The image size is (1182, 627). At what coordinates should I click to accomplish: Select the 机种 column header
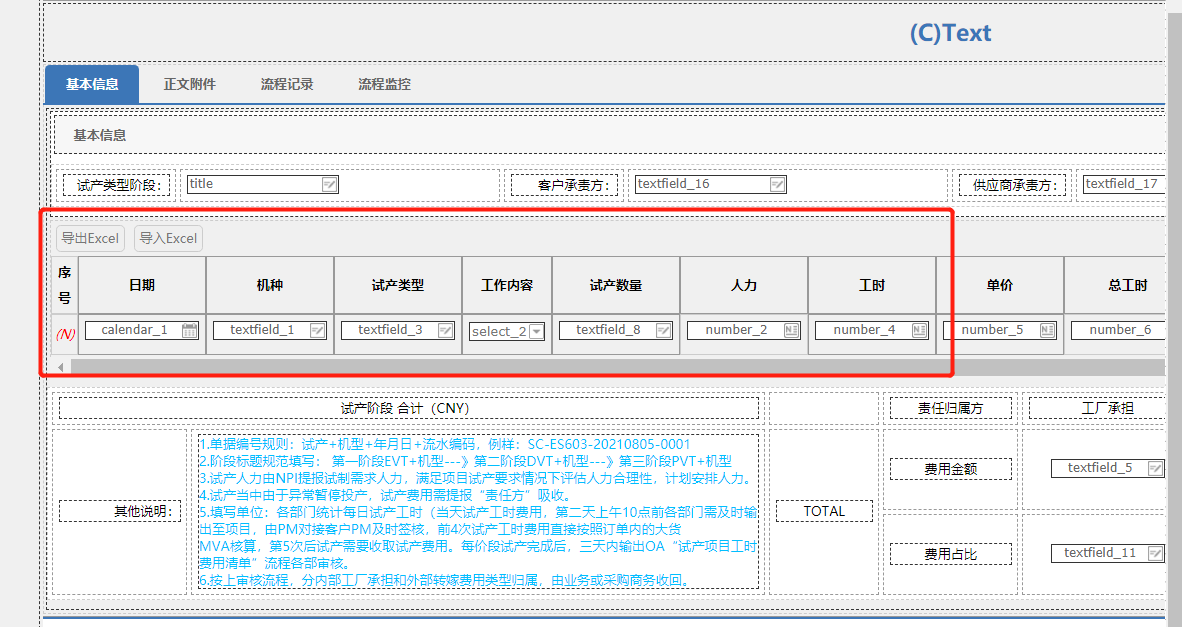pyautogui.click(x=270, y=285)
